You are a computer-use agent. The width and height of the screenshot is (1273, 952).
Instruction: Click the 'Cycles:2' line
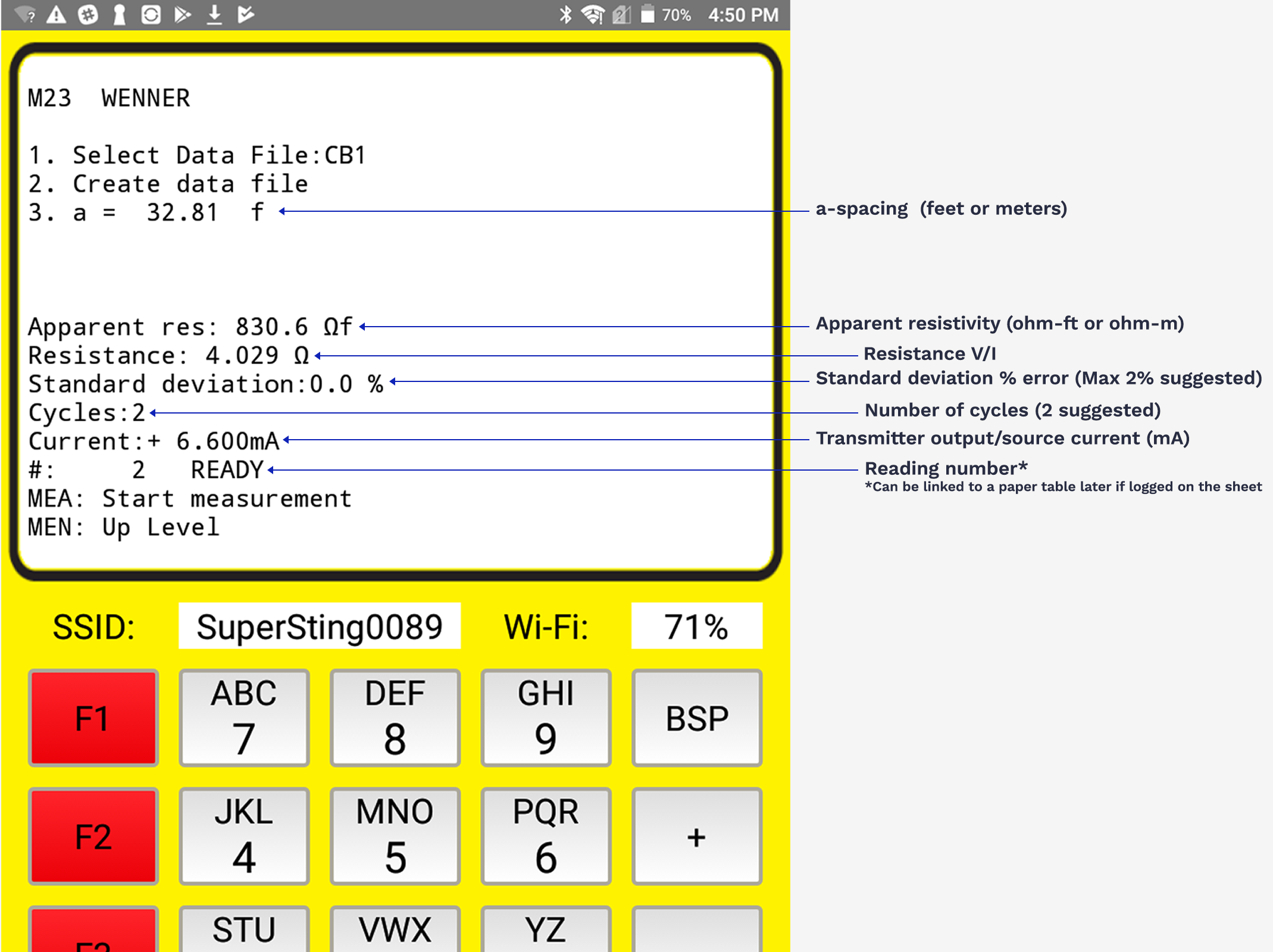pos(87,412)
